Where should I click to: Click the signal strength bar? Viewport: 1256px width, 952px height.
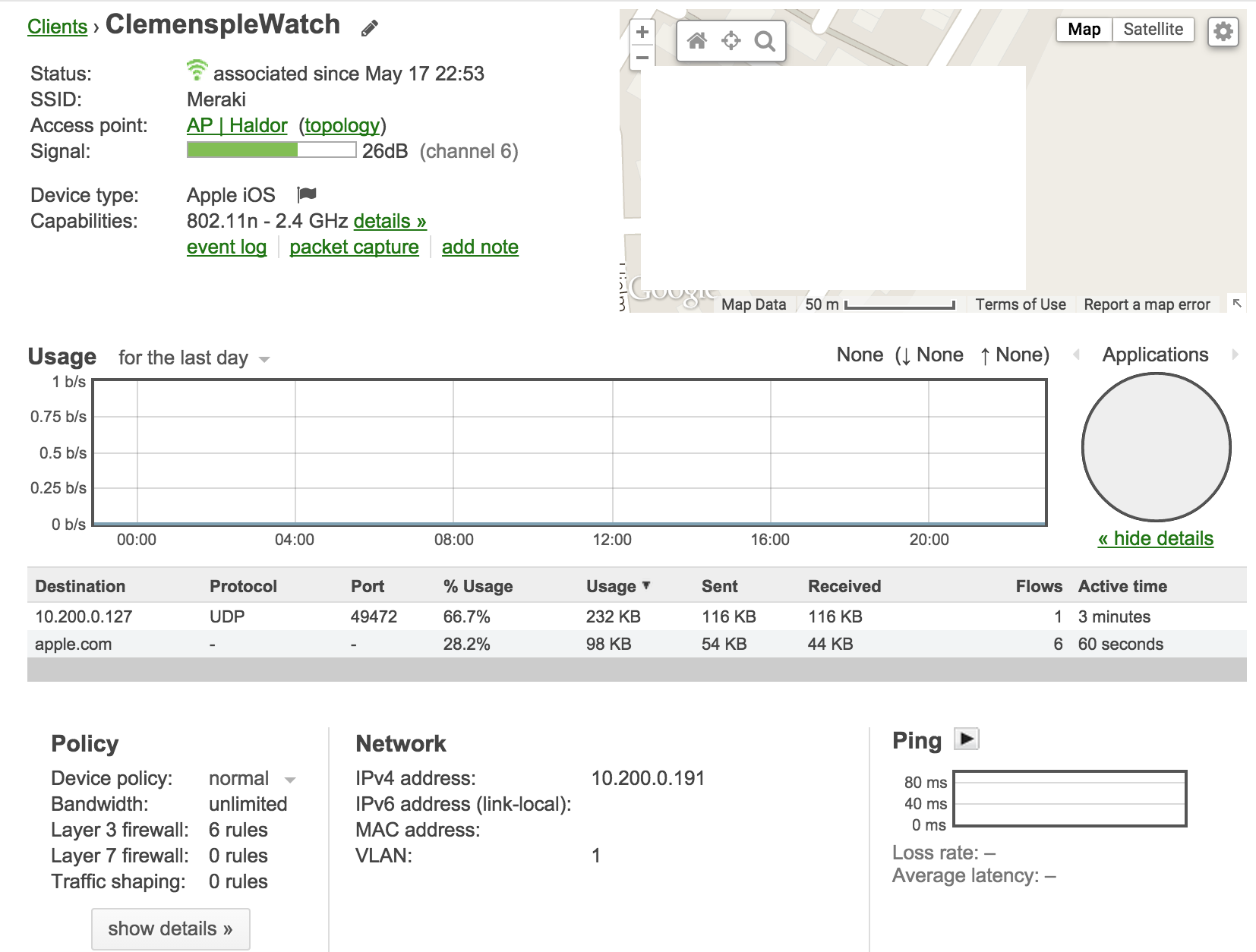(x=271, y=150)
